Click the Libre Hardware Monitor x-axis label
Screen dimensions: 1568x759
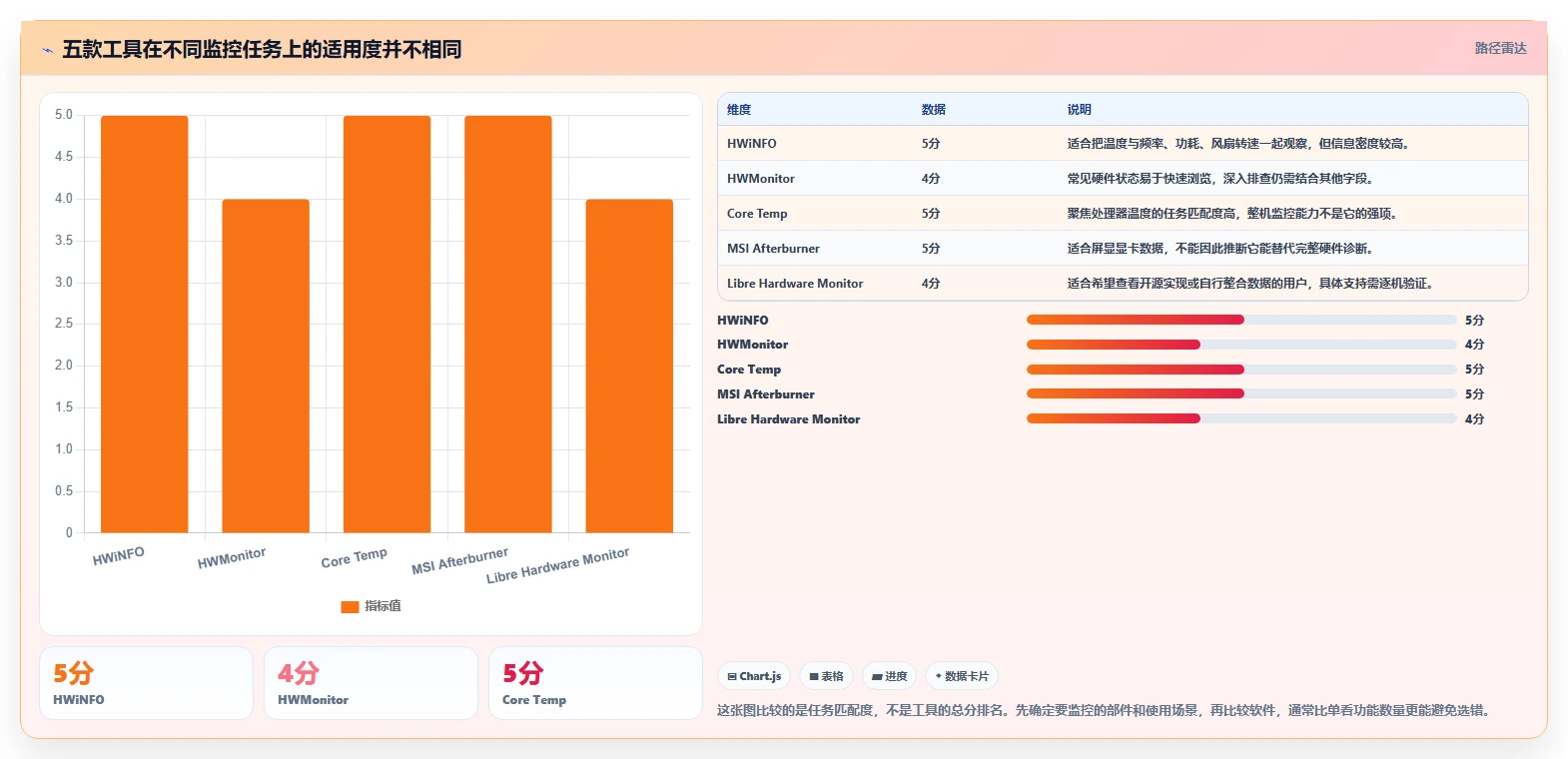[x=557, y=565]
